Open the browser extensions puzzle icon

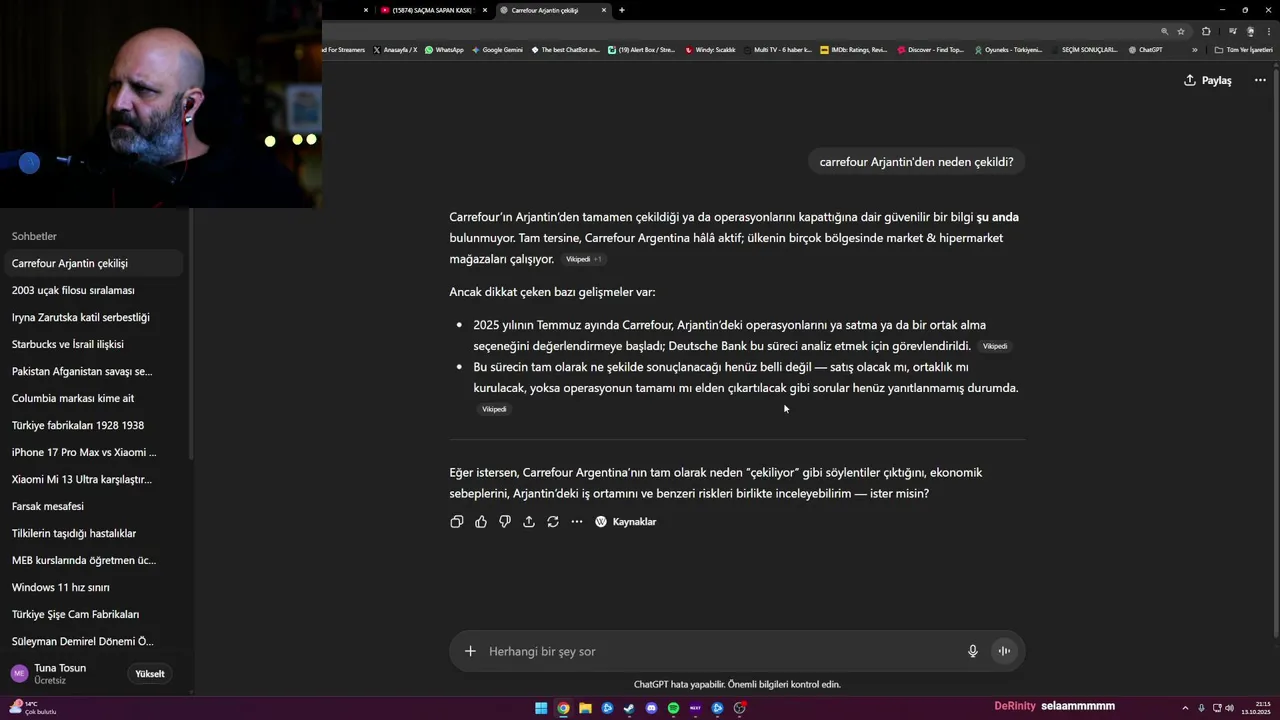coord(1206,31)
